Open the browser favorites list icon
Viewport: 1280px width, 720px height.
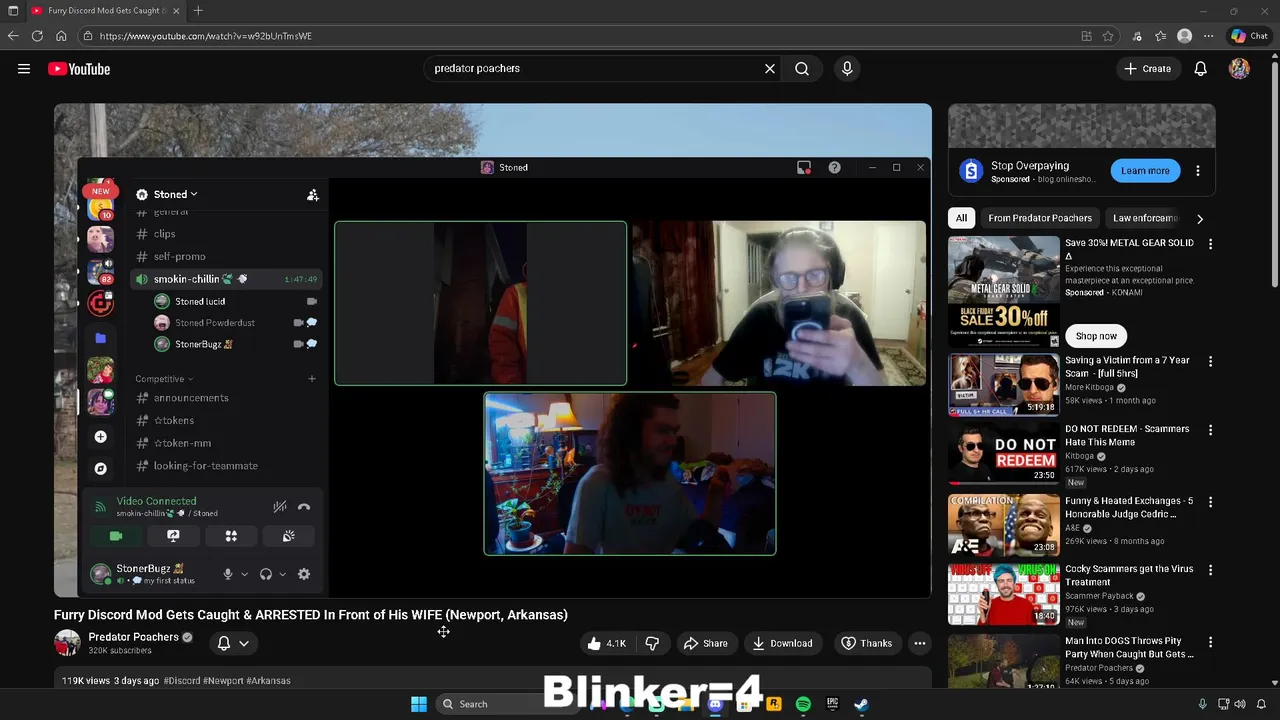pyautogui.click(x=1160, y=36)
